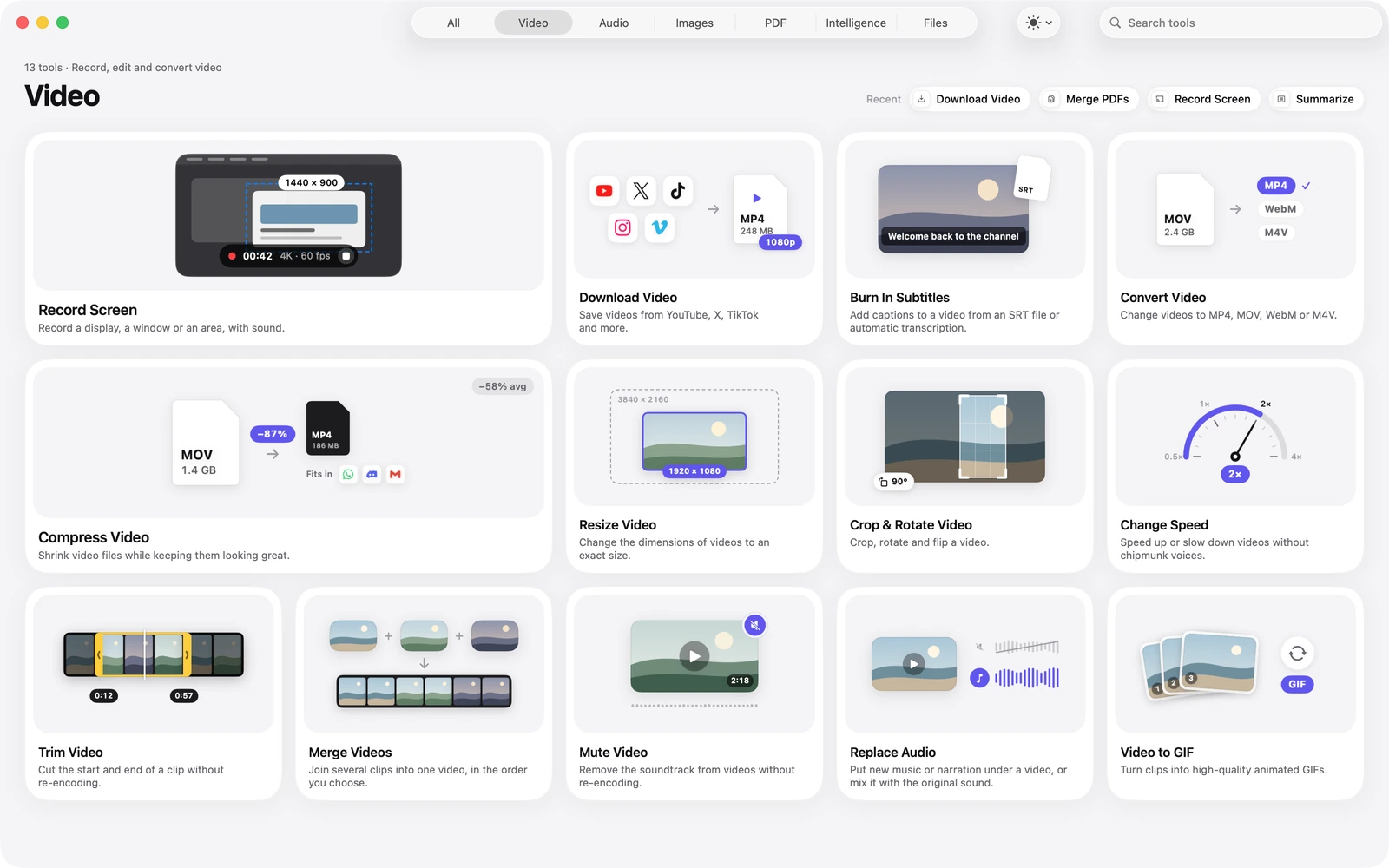Click in the Search tools field
Viewport: 1389px width, 868px height.
[1241, 23]
